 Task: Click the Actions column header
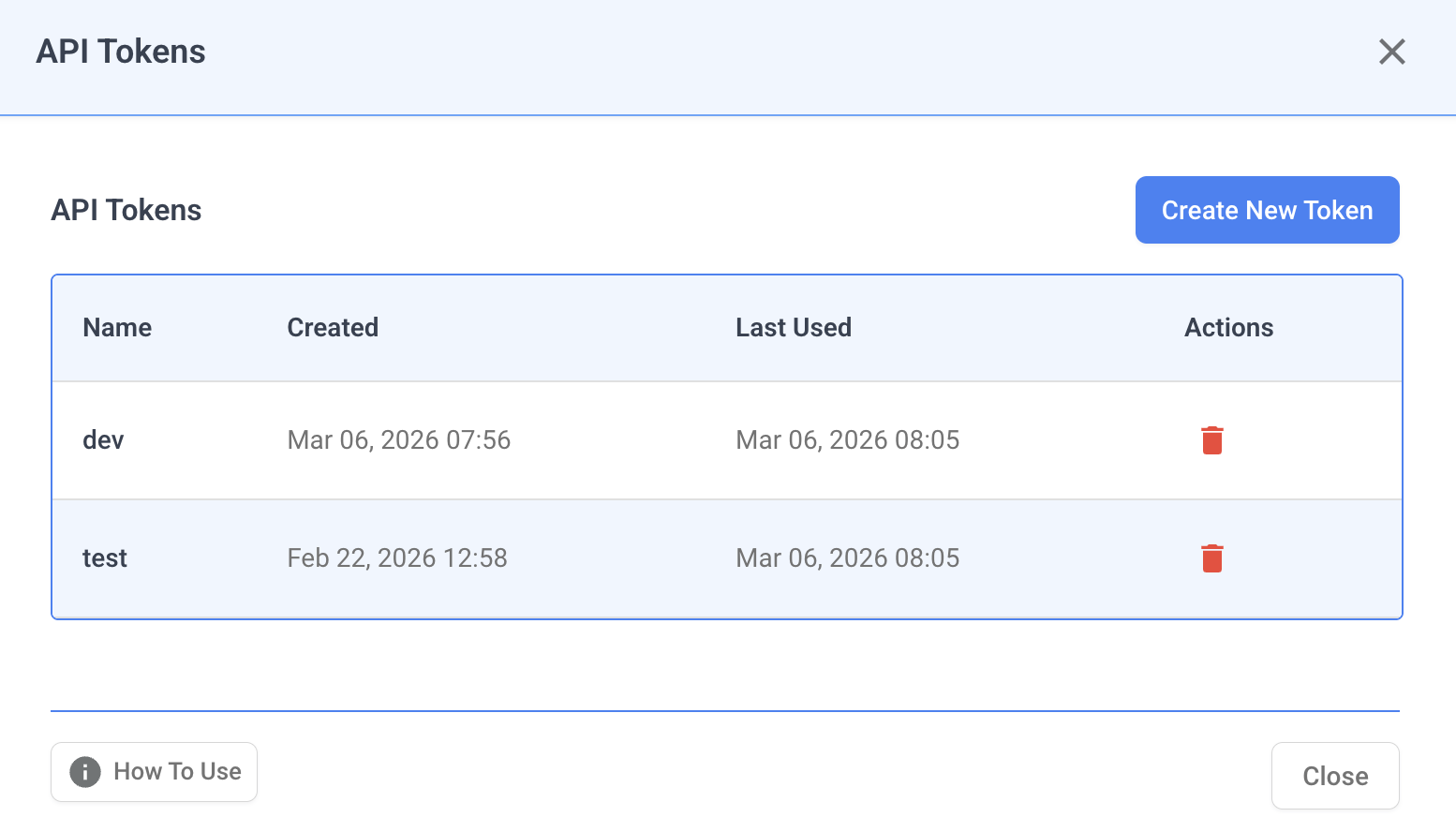coord(1228,327)
